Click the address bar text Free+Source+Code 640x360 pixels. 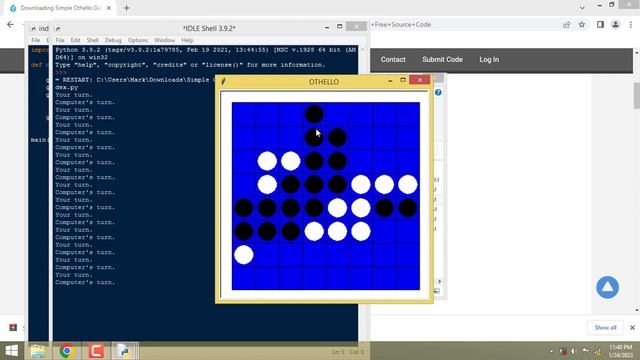pos(401,24)
